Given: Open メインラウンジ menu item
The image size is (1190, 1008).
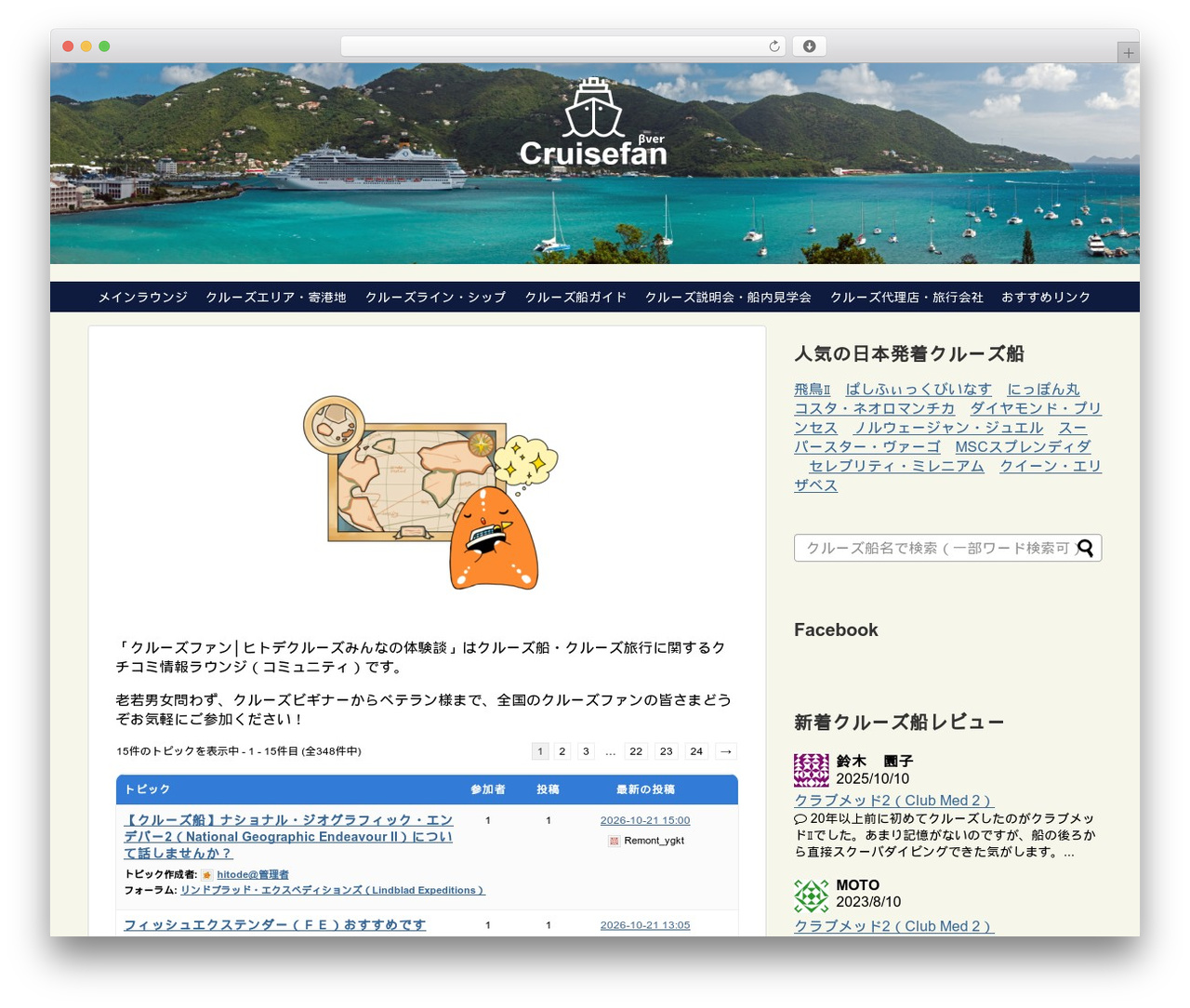Looking at the screenshot, I should (x=143, y=298).
